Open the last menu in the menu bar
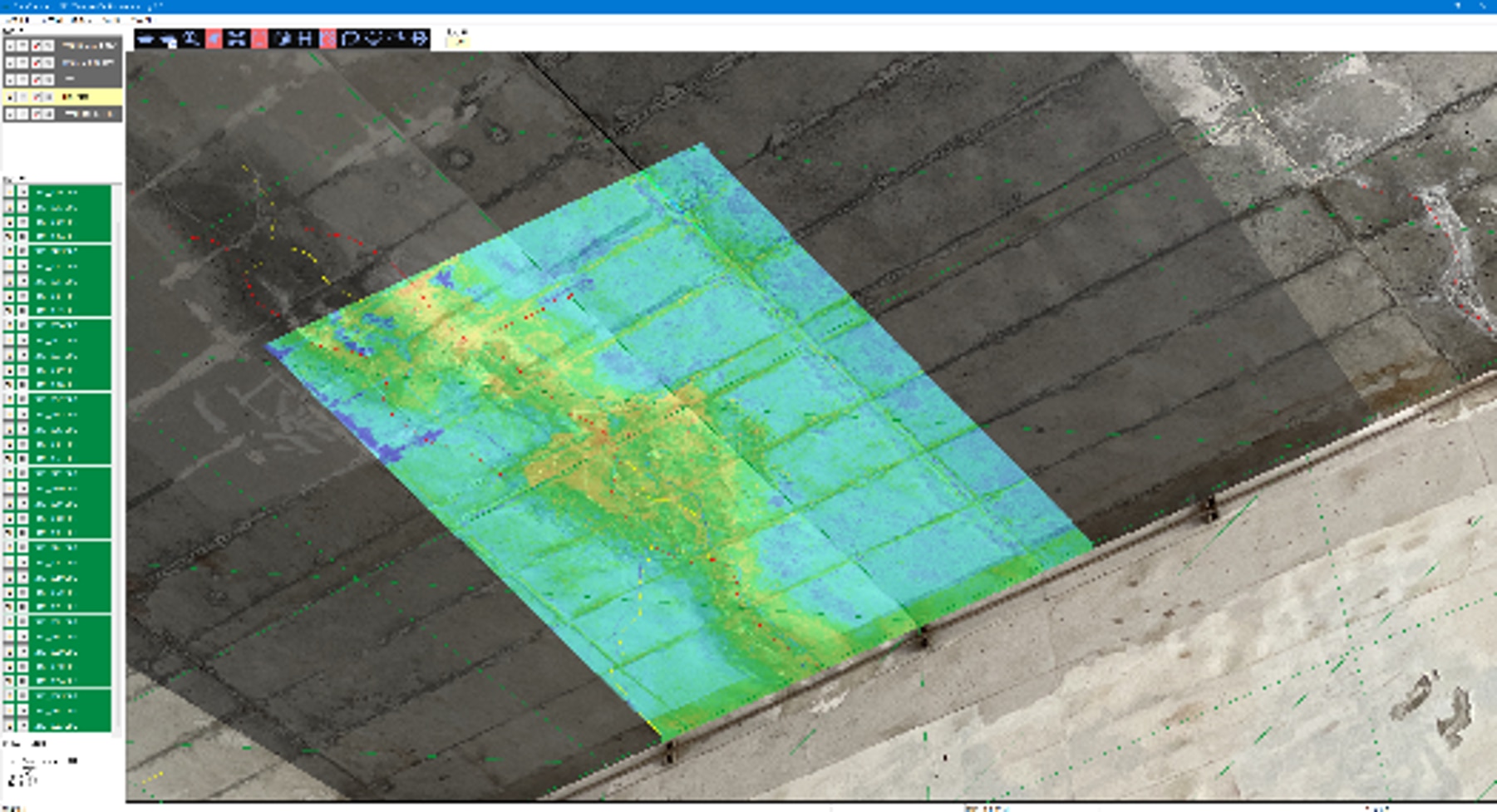The height and width of the screenshot is (812, 1497). pyautogui.click(x=143, y=19)
